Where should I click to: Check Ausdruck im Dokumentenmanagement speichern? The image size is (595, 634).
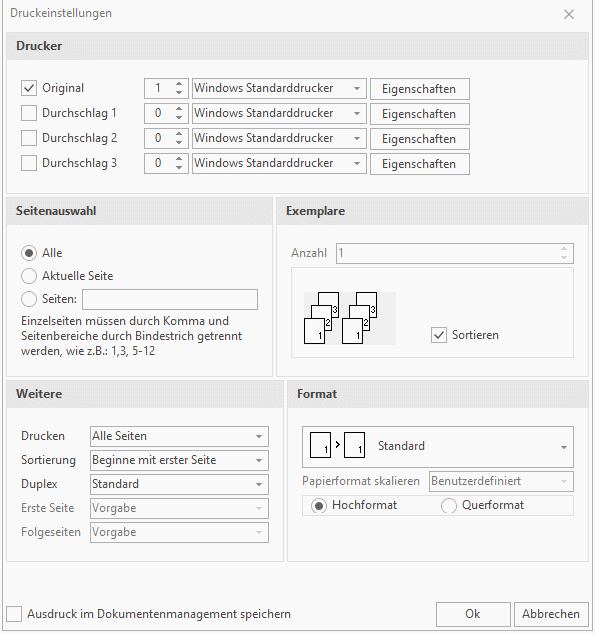[14, 614]
